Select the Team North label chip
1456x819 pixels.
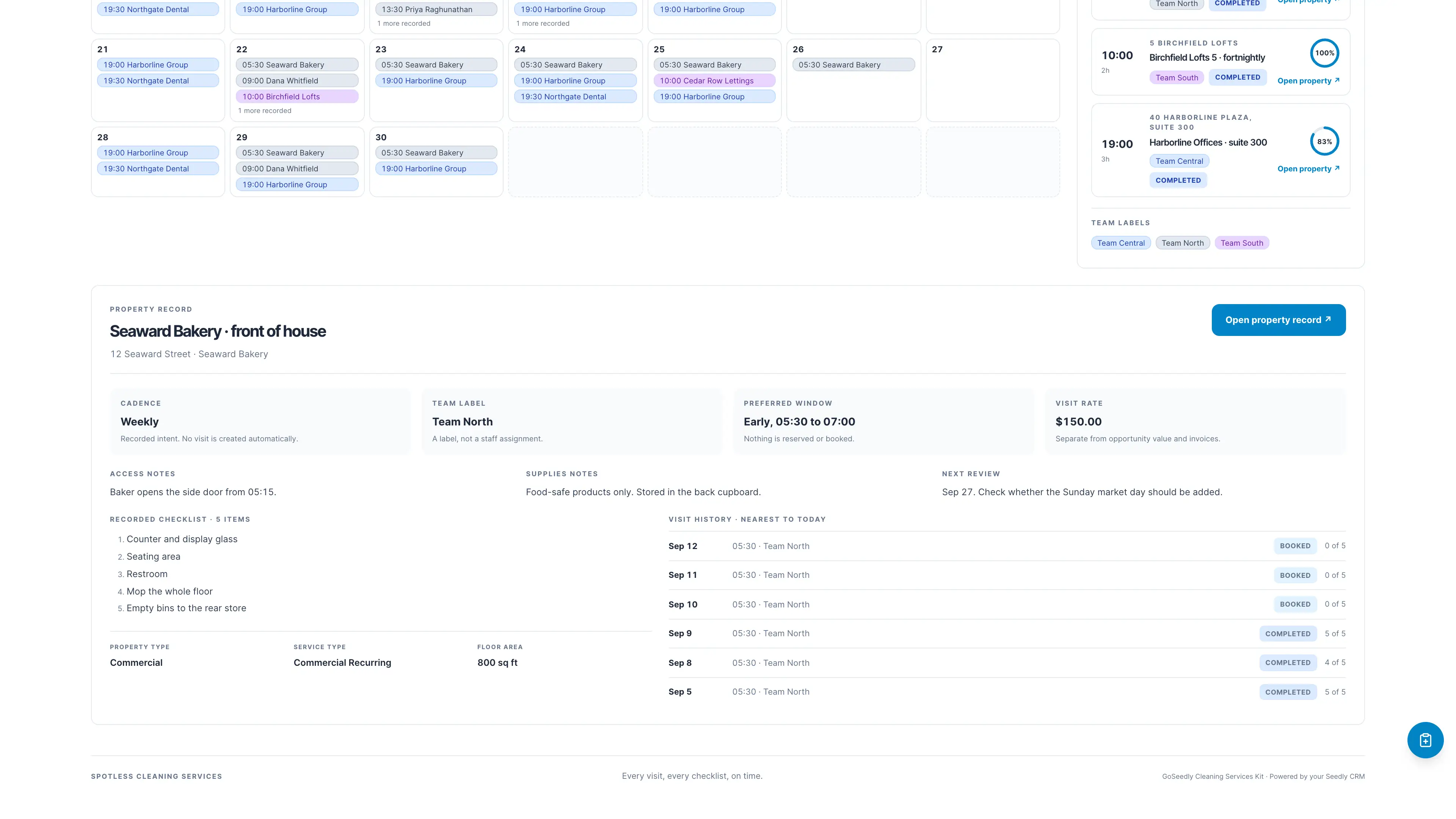click(1183, 243)
